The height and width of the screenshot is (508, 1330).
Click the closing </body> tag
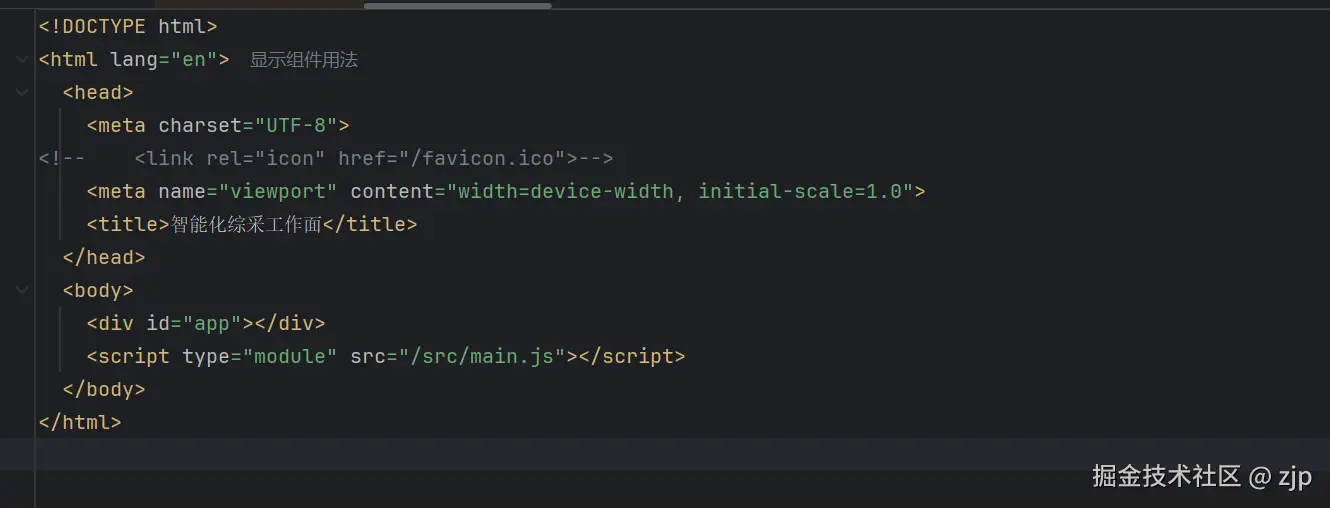coord(104,390)
